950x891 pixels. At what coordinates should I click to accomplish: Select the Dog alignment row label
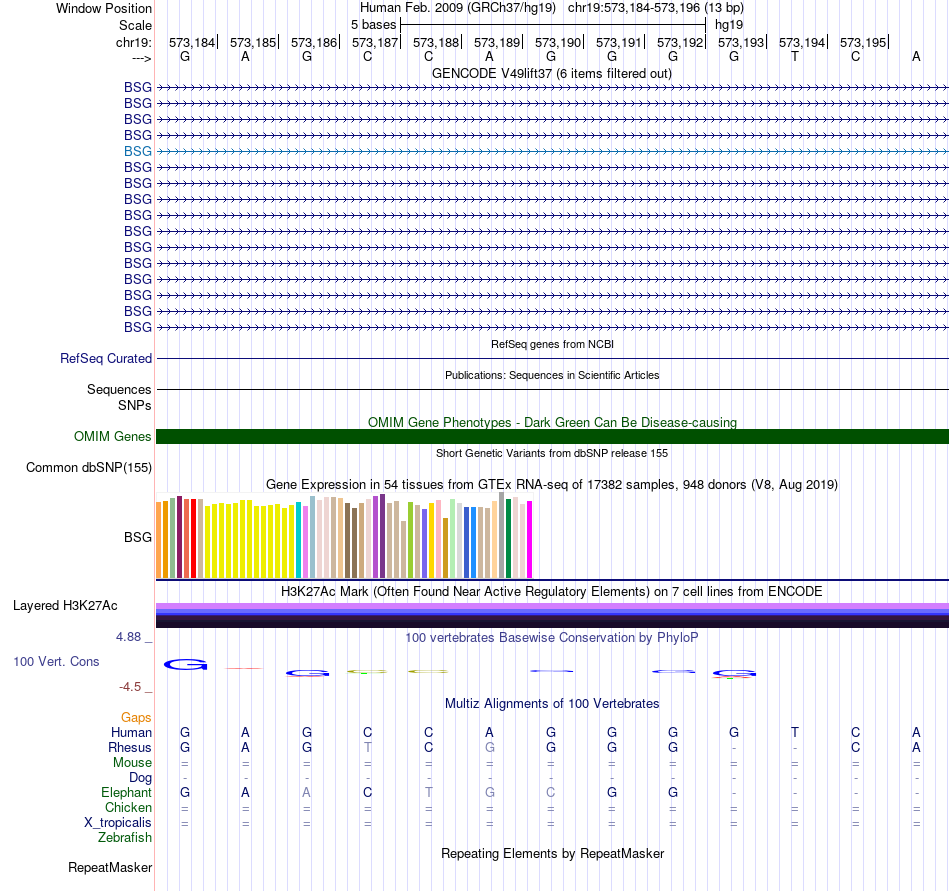pos(140,778)
